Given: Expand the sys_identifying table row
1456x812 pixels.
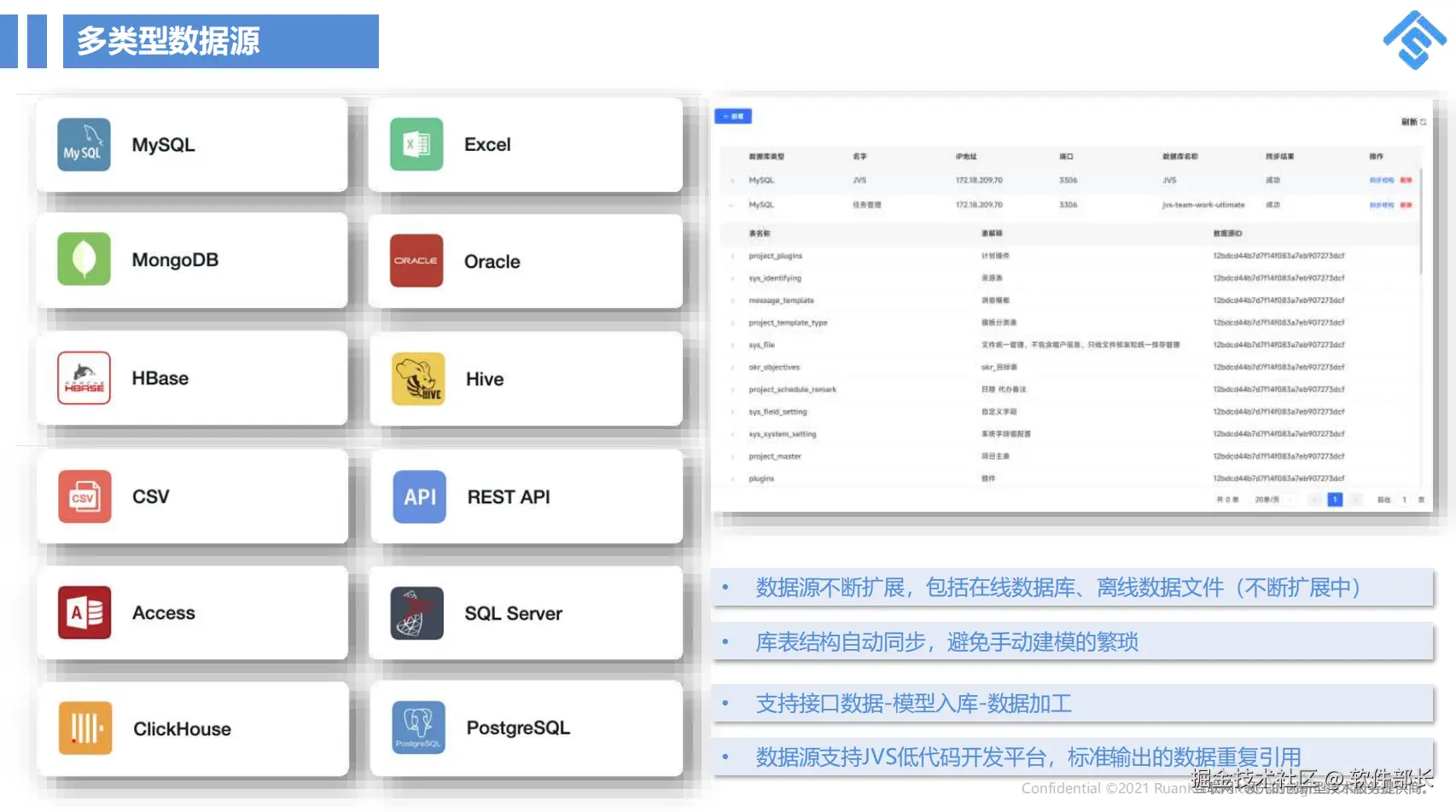Looking at the screenshot, I should (x=732, y=278).
